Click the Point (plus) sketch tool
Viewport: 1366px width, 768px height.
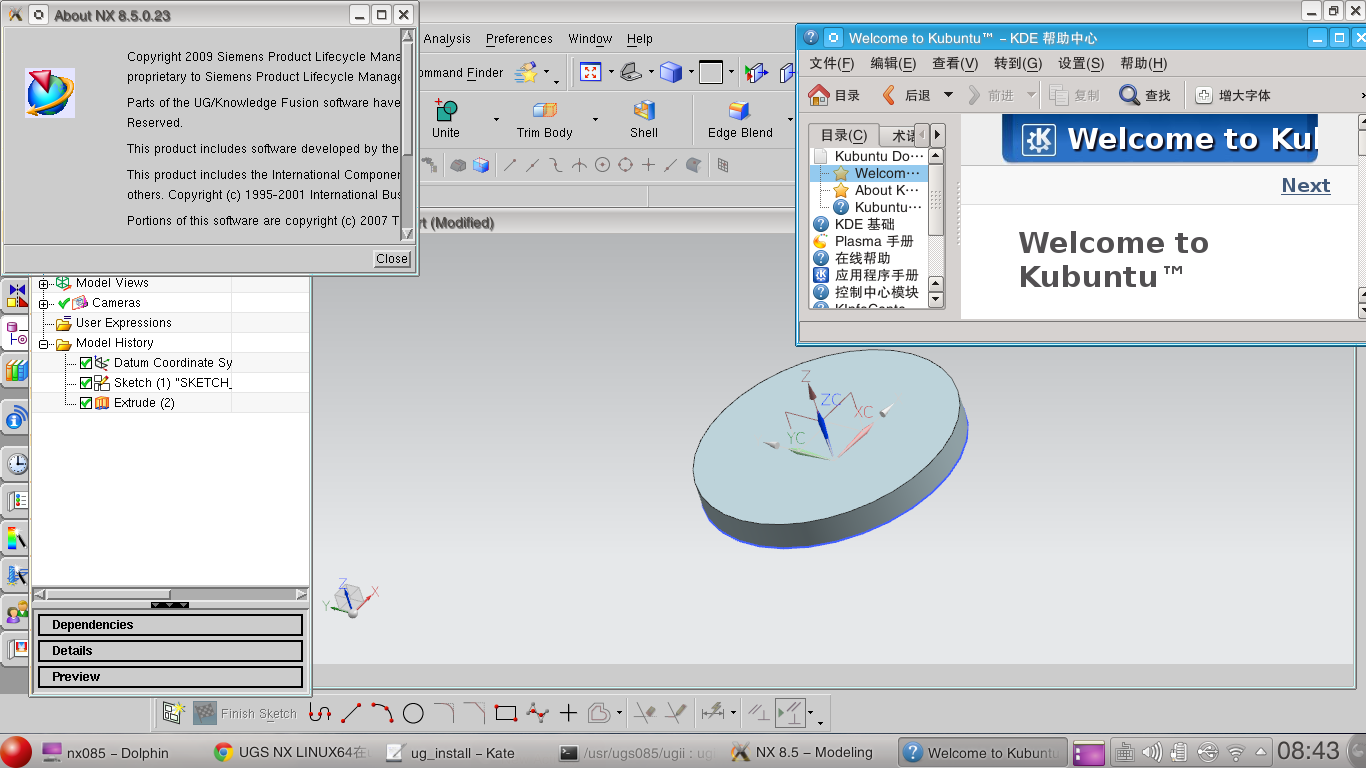tap(568, 713)
